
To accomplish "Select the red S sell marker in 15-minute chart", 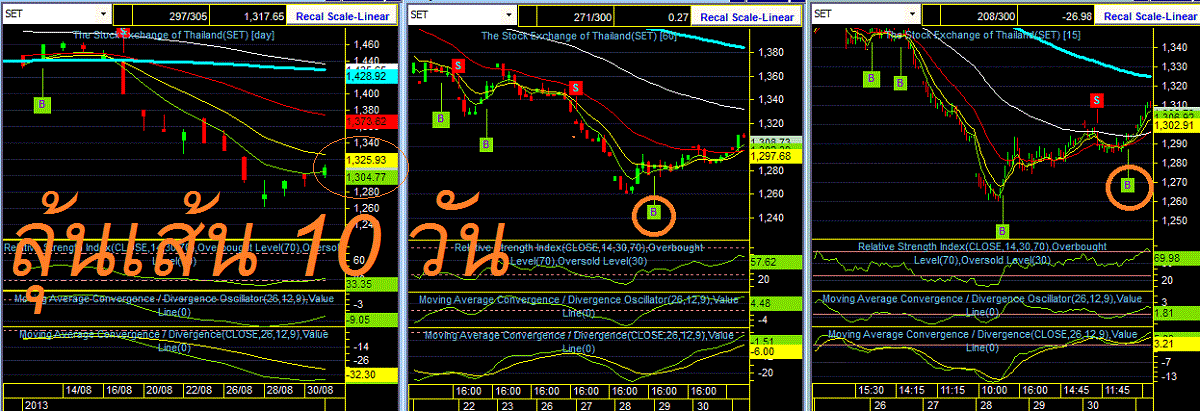I will (1096, 99).
